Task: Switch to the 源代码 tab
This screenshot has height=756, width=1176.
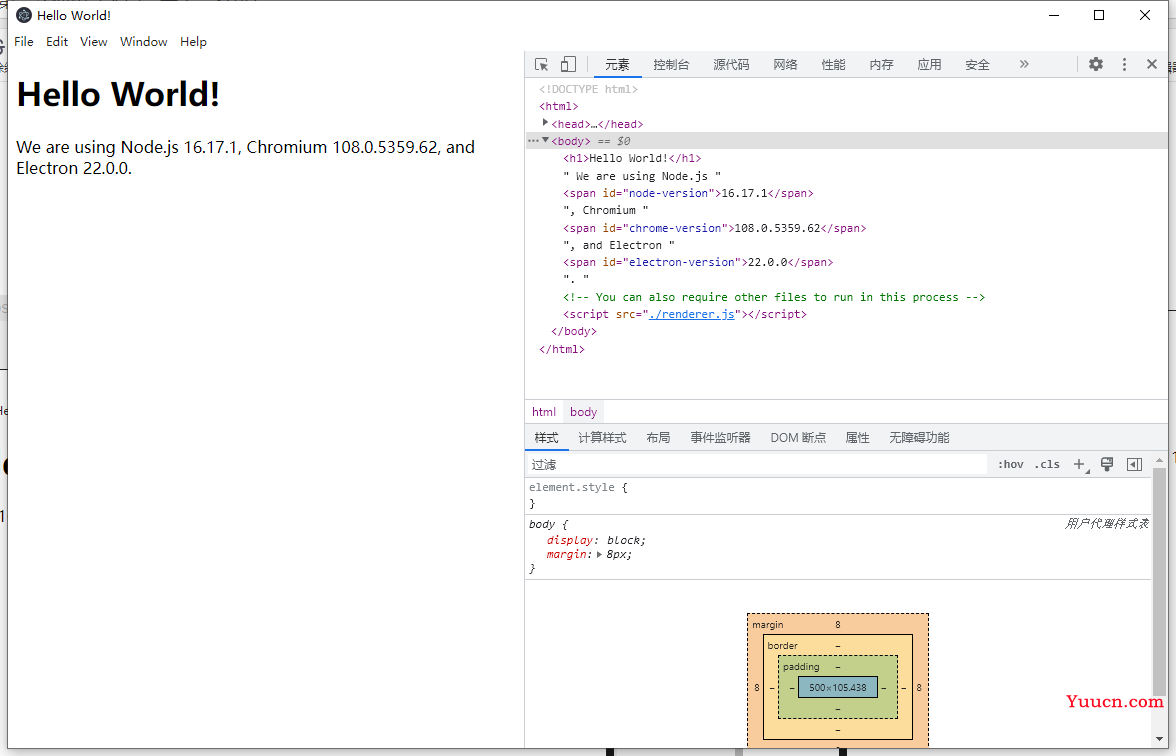Action: pos(731,64)
